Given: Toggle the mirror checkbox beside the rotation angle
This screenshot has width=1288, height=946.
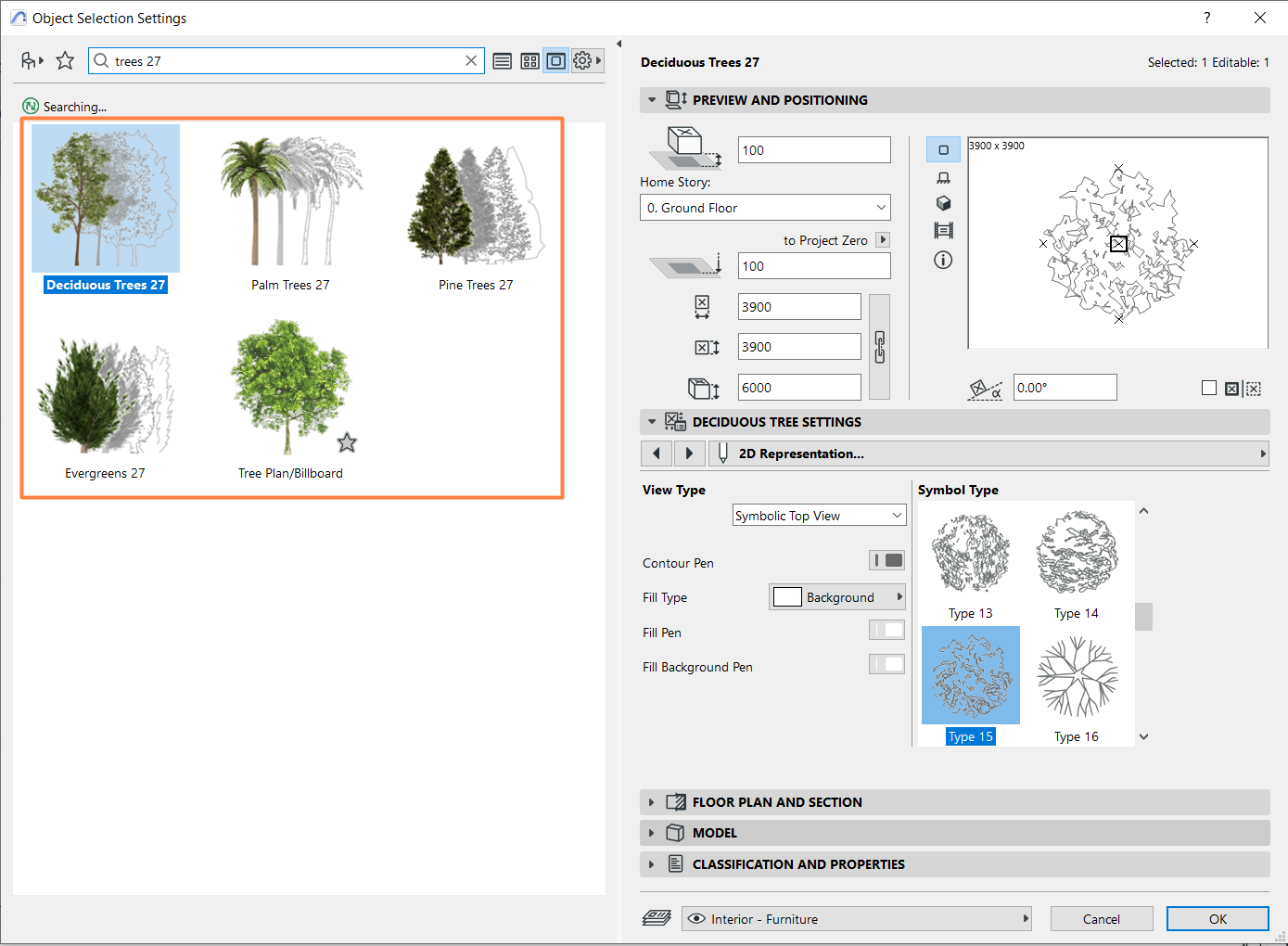Looking at the screenshot, I should pyautogui.click(x=1208, y=389).
